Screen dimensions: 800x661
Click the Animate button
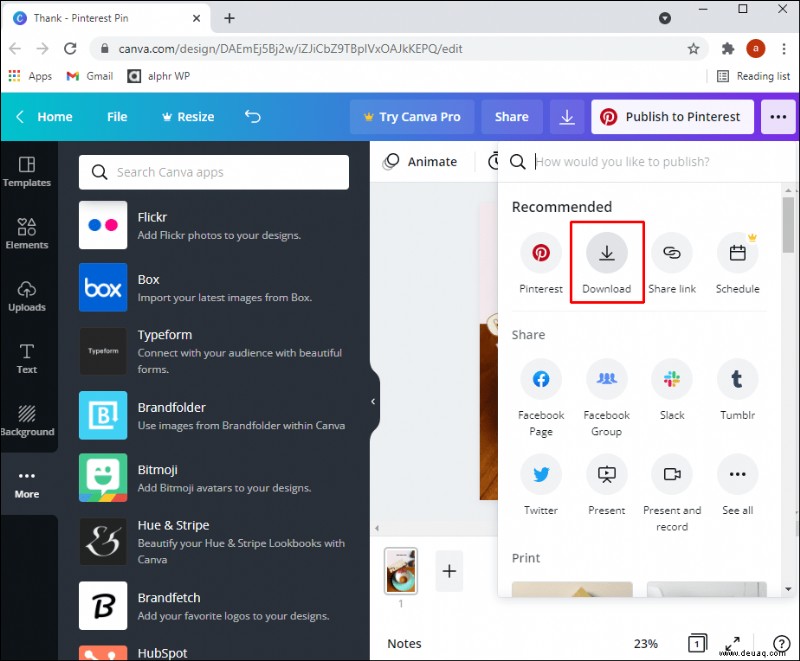420,162
